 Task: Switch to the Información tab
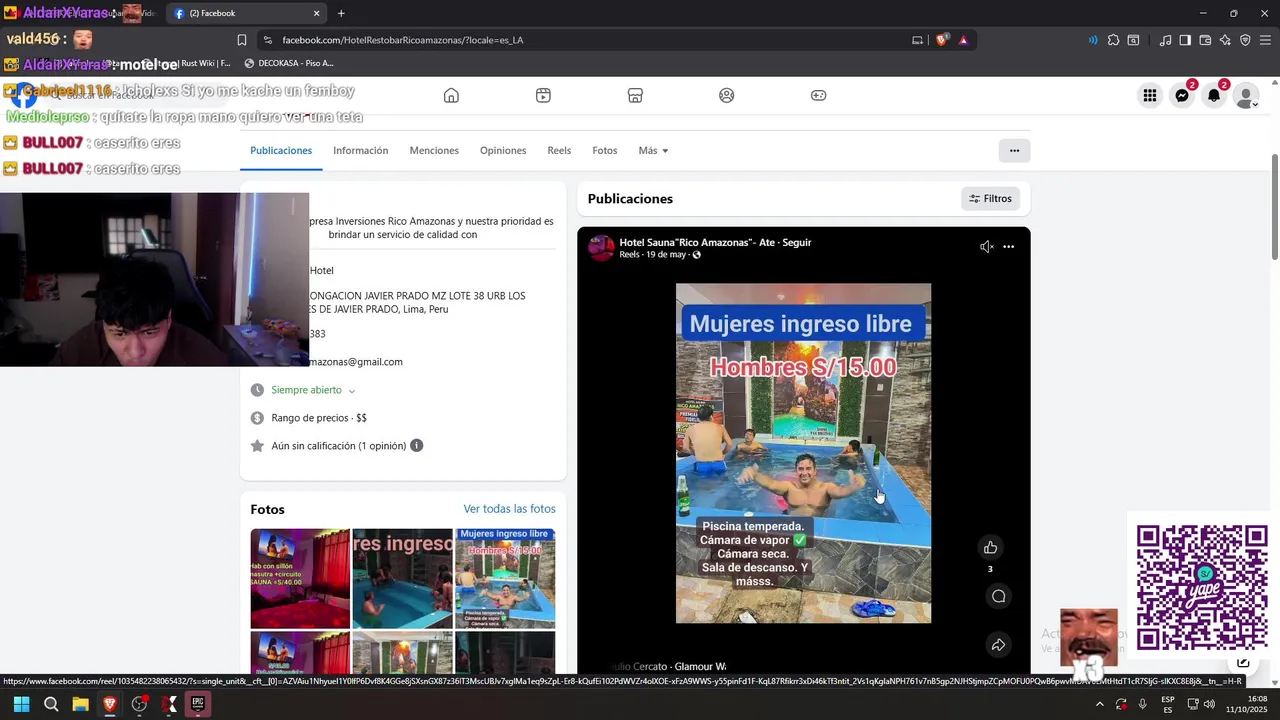click(x=360, y=150)
